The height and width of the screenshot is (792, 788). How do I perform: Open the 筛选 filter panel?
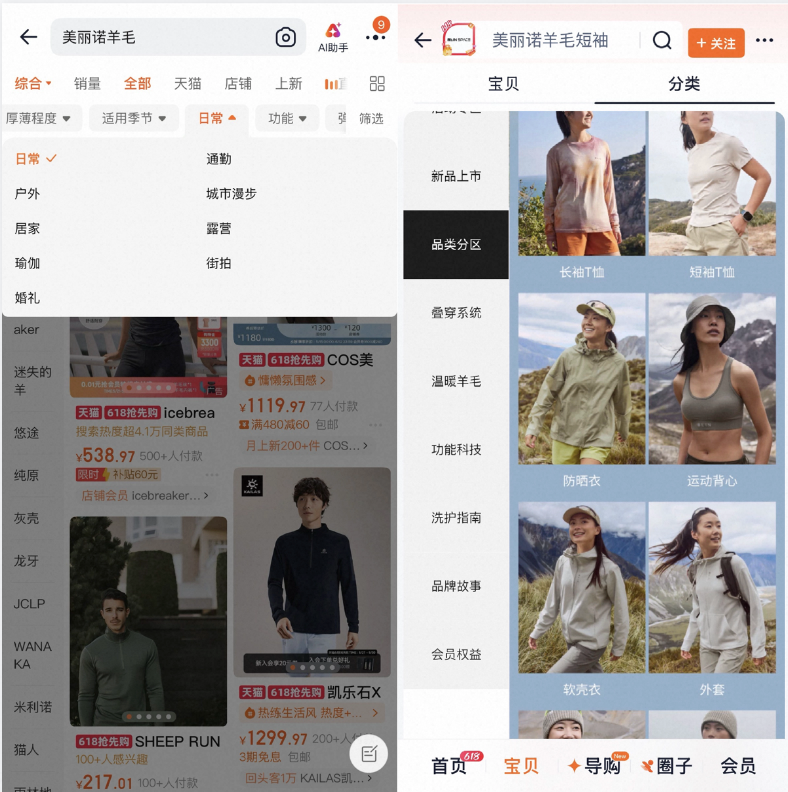click(x=371, y=119)
